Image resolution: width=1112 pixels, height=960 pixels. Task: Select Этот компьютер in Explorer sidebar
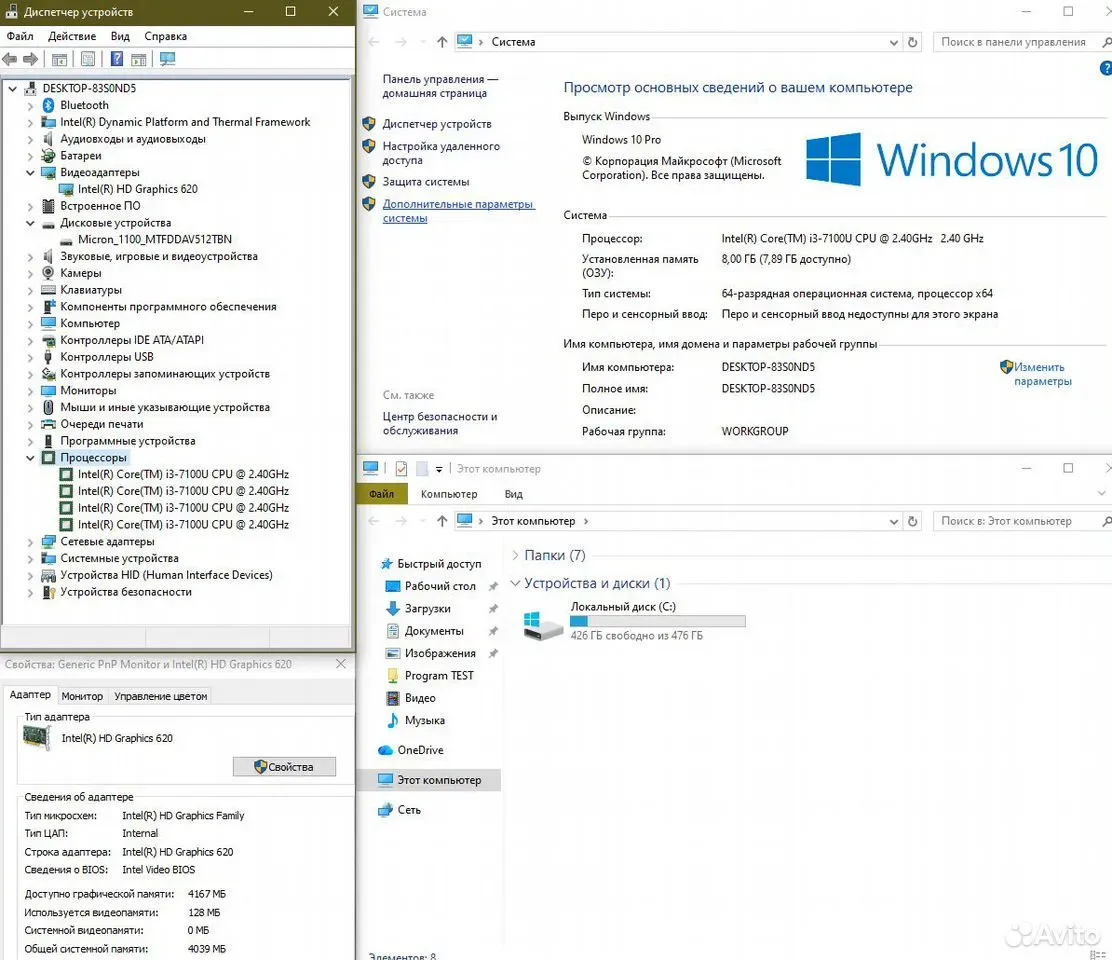click(x=429, y=781)
